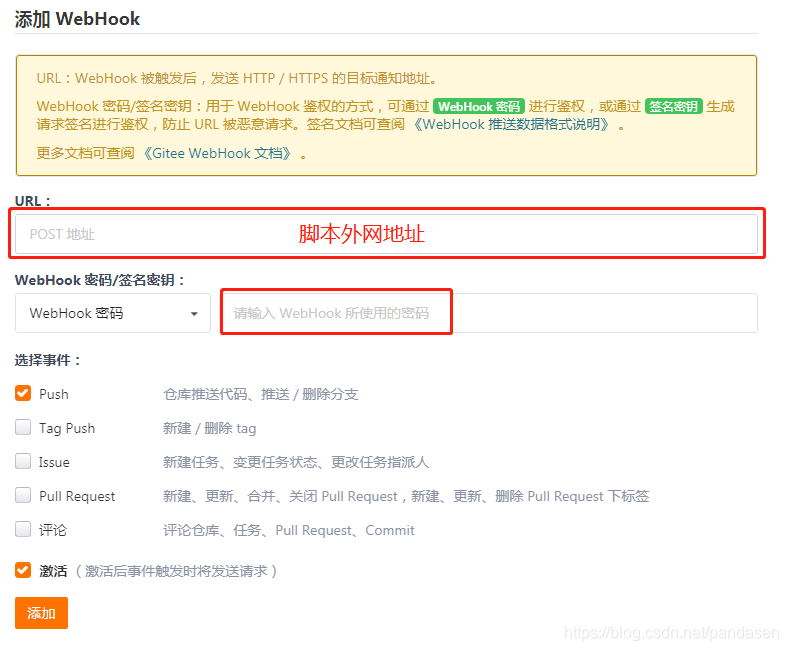Click the orange 添加 button

coord(41,613)
